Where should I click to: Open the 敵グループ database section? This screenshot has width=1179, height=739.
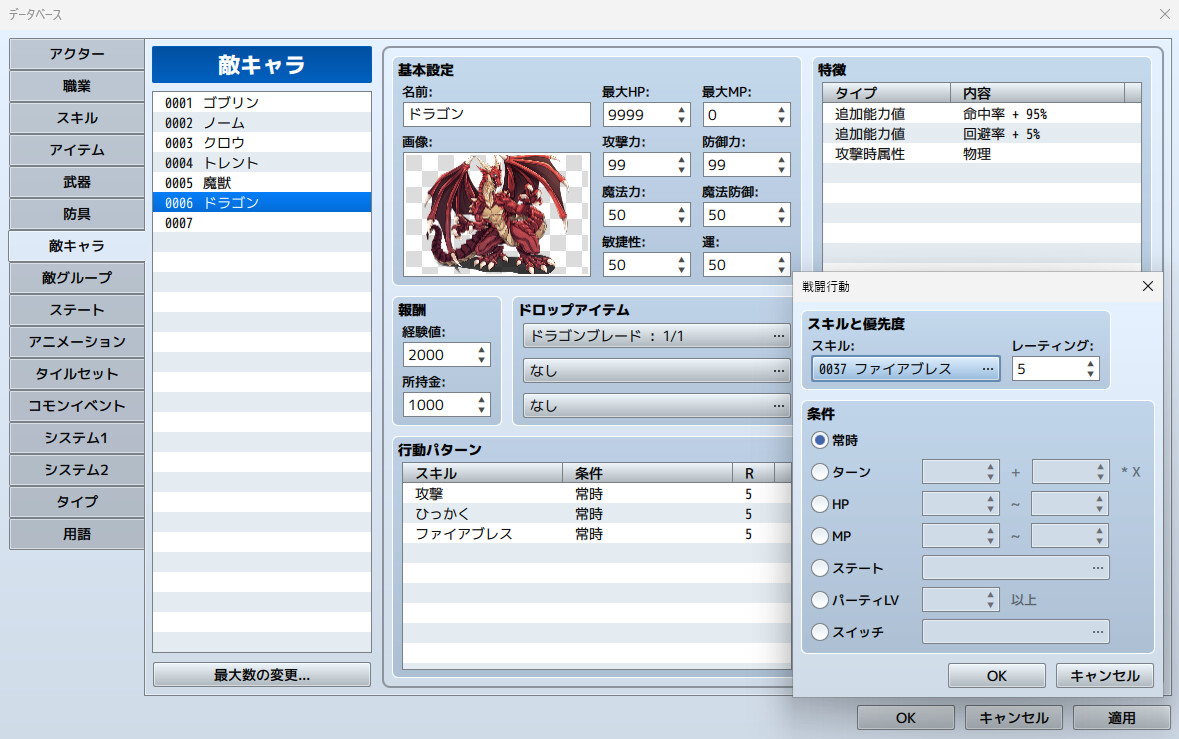[x=76, y=278]
